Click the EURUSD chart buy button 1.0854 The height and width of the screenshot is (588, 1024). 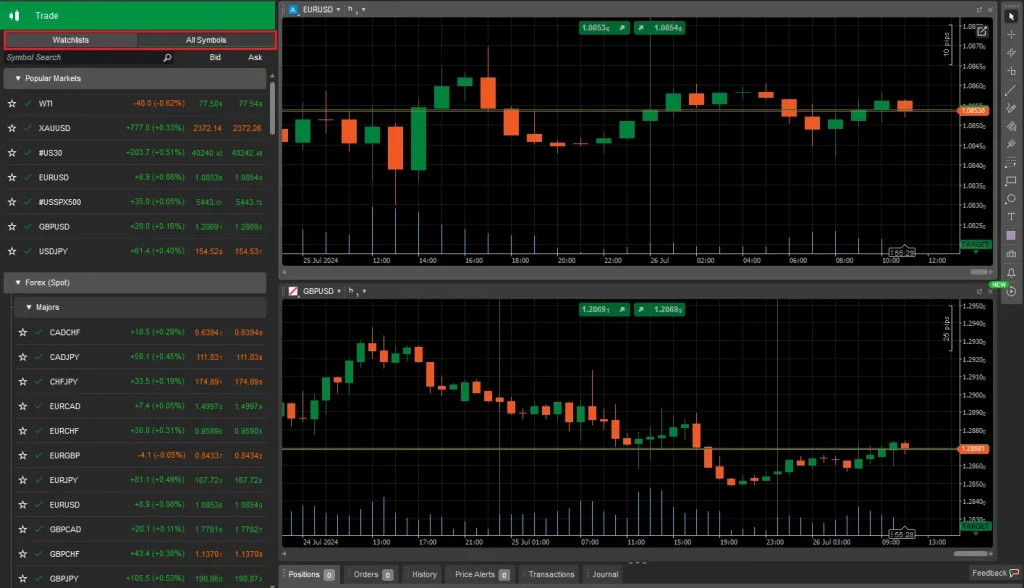660,27
